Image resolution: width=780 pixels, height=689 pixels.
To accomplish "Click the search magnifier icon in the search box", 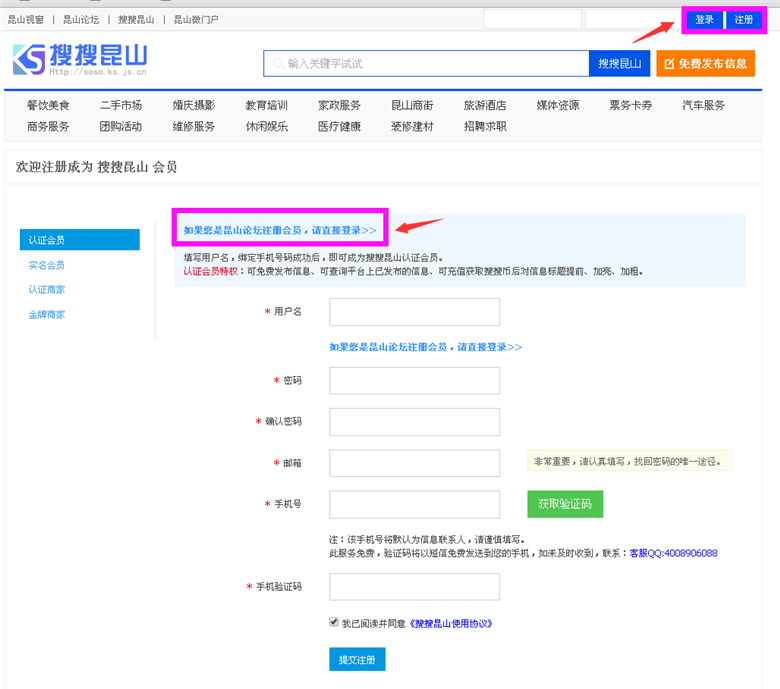I will point(279,64).
